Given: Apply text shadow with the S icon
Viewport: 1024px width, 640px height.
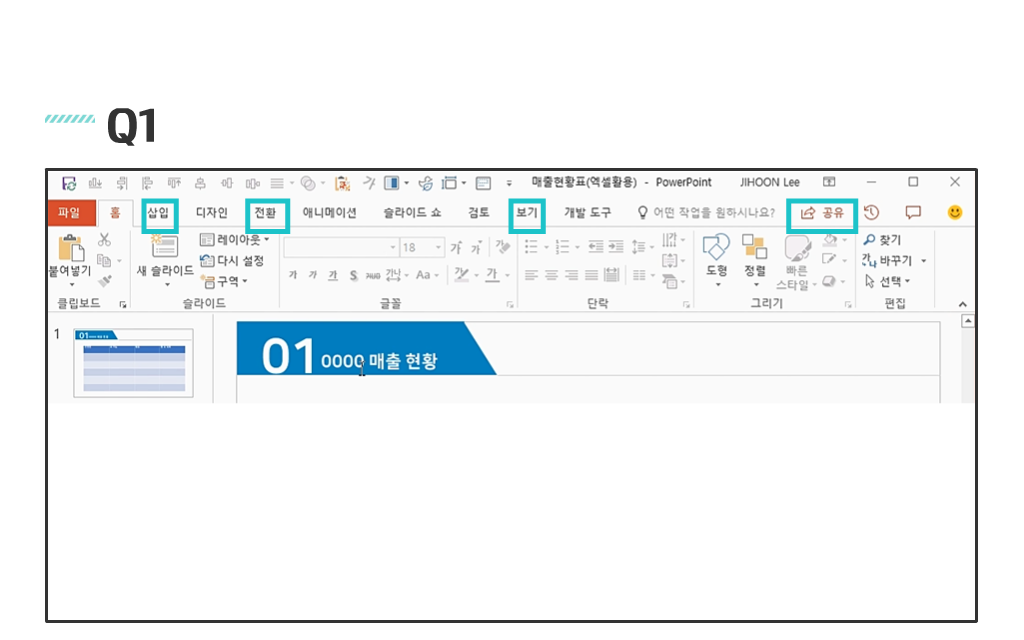Looking at the screenshot, I should [x=353, y=275].
